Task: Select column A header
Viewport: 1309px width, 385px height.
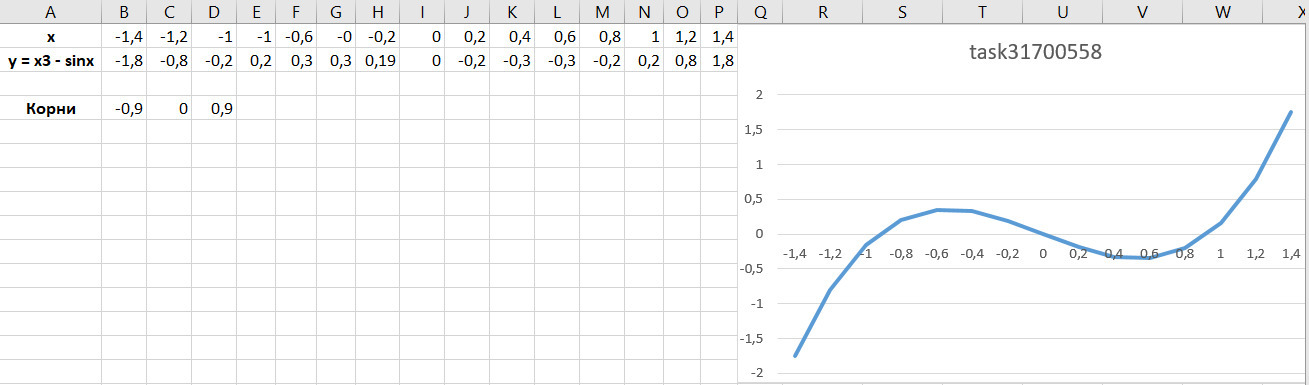Action: tap(50, 12)
